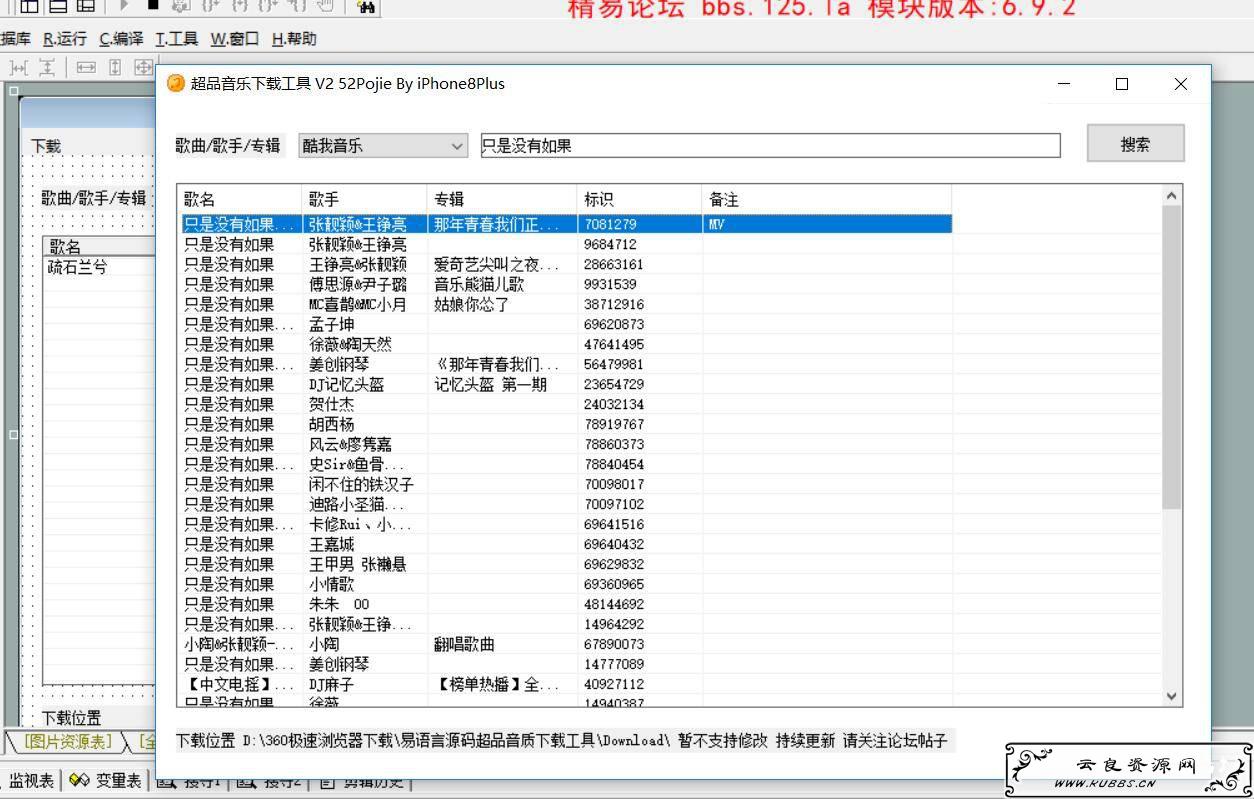
Task: Click the 歌手 column header
Action: [x=364, y=200]
